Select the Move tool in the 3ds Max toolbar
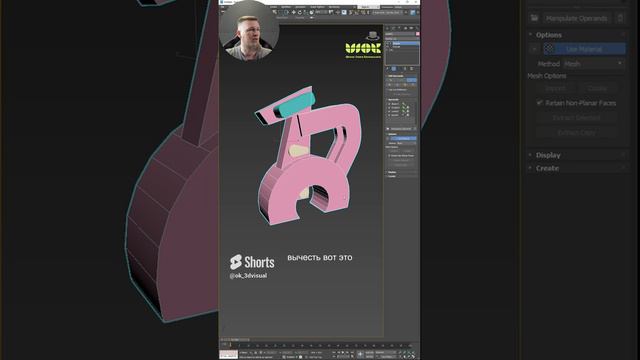This screenshot has width=640, height=360. (294, 12)
